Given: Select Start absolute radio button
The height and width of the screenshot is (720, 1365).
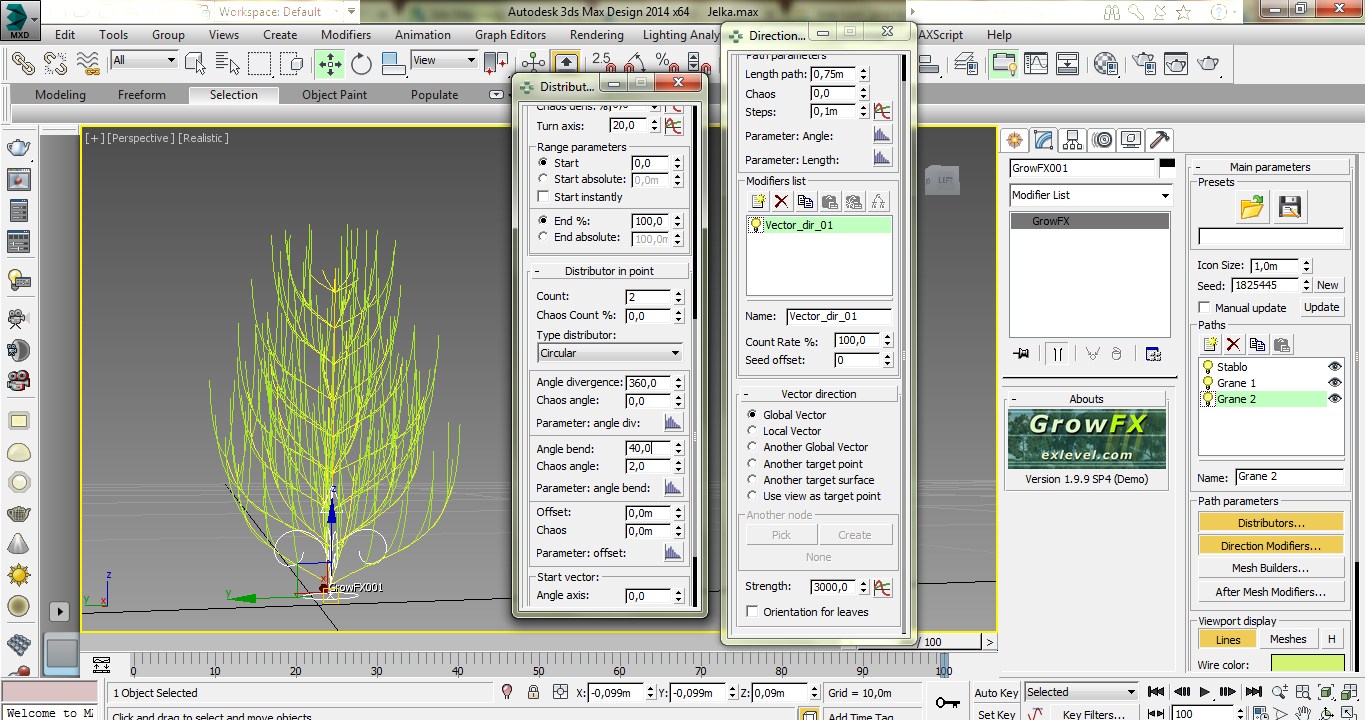Looking at the screenshot, I should point(543,180).
